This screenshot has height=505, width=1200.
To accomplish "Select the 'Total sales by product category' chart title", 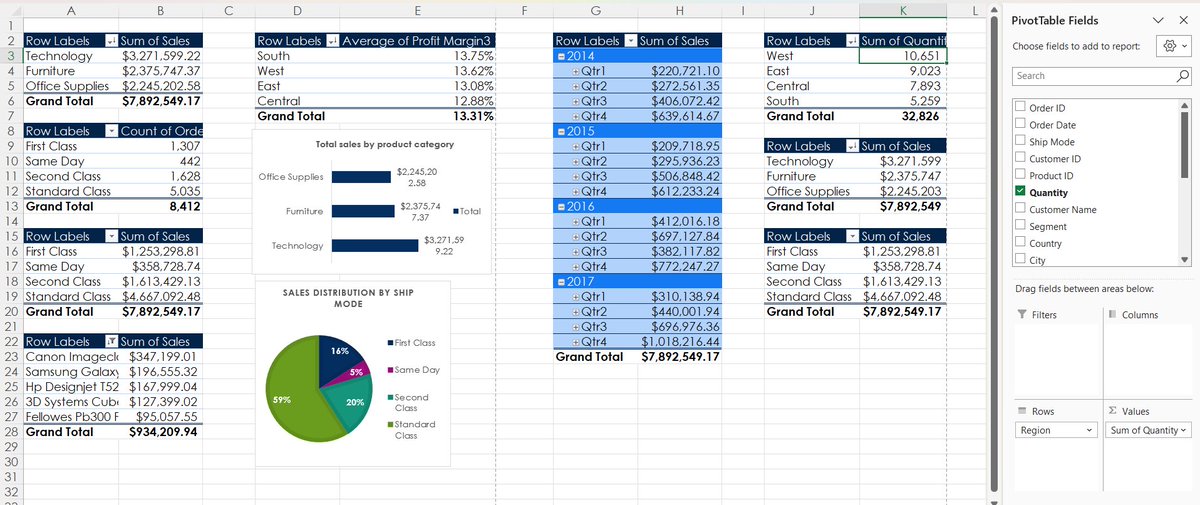I will click(385, 145).
